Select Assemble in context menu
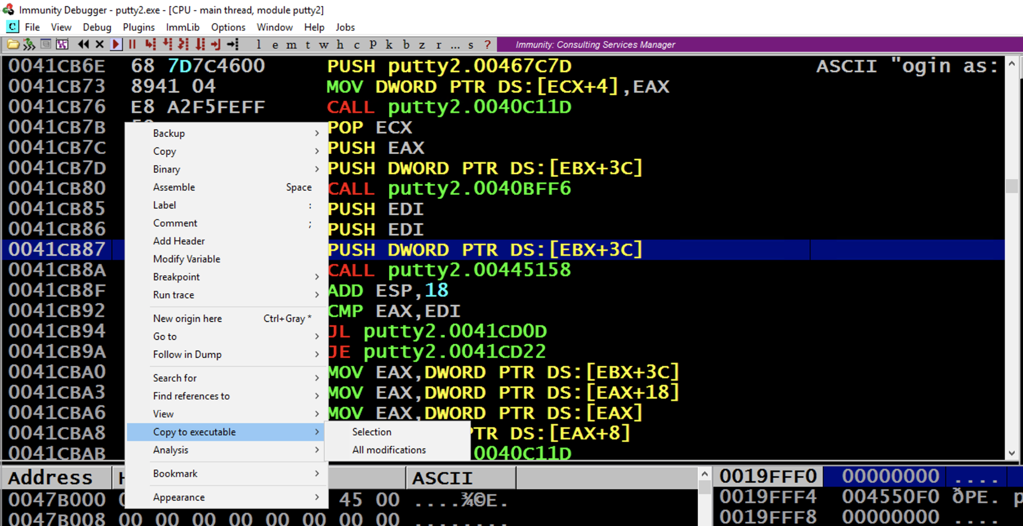Viewport: 1023px width, 526px height. pyautogui.click(x=226, y=187)
